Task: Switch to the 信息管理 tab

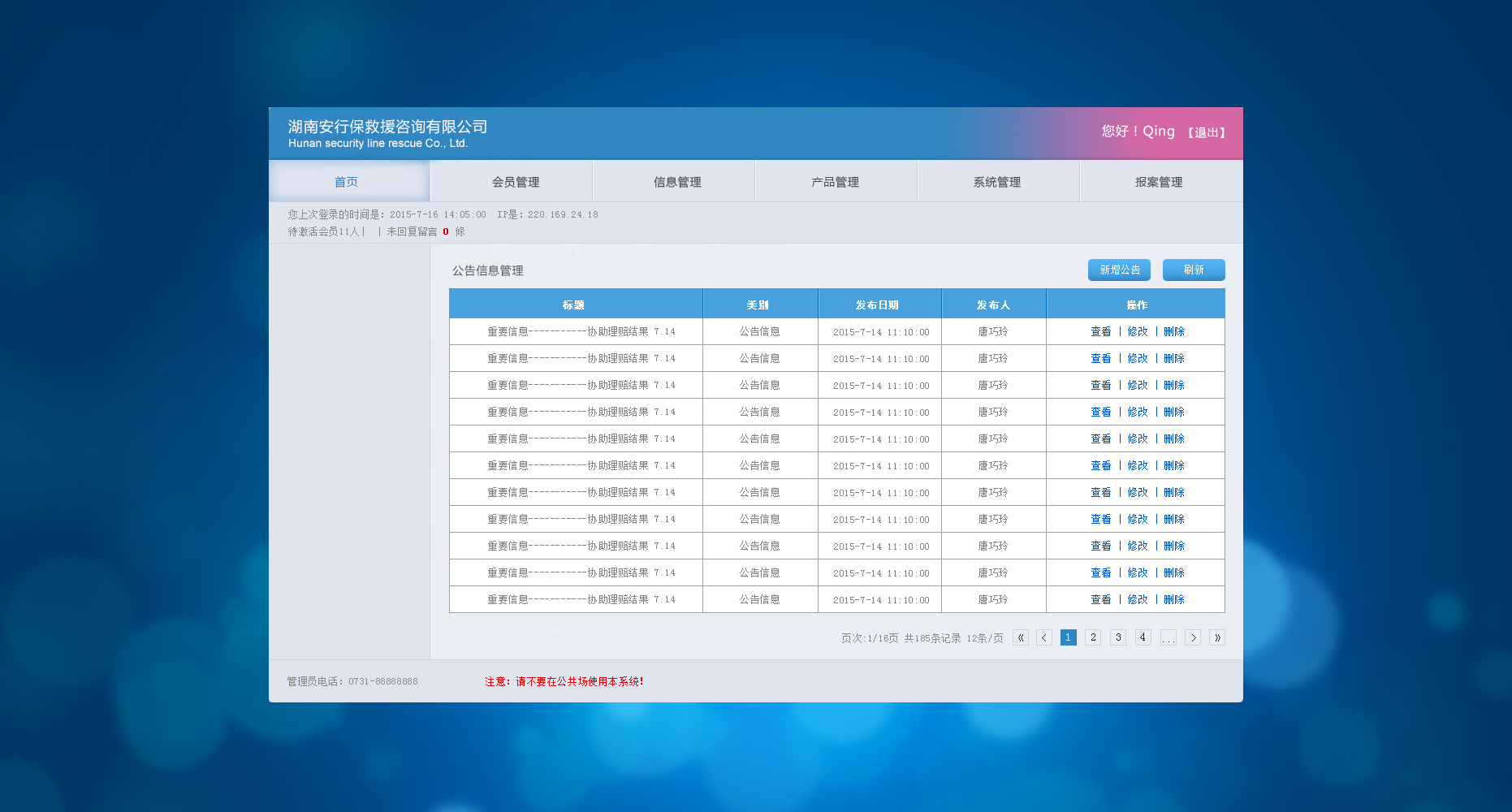Action: 674,181
